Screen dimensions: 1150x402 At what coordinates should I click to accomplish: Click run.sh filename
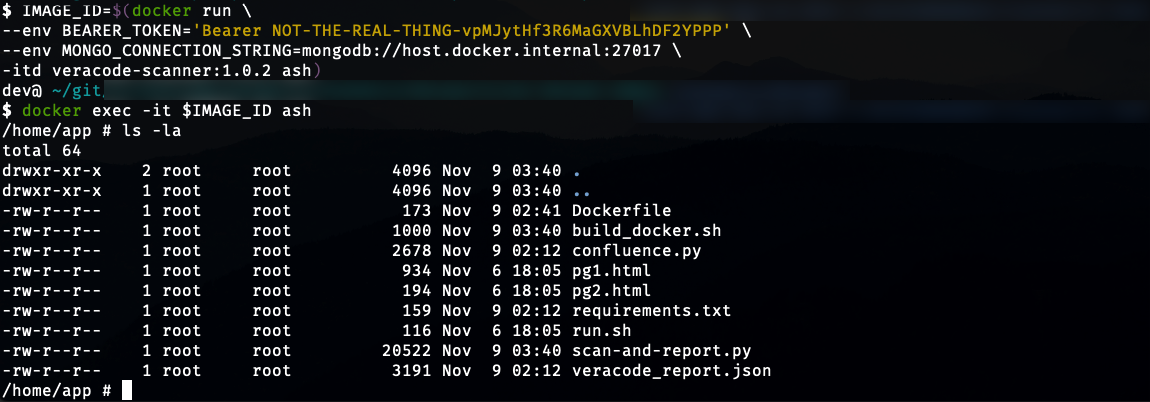point(601,331)
